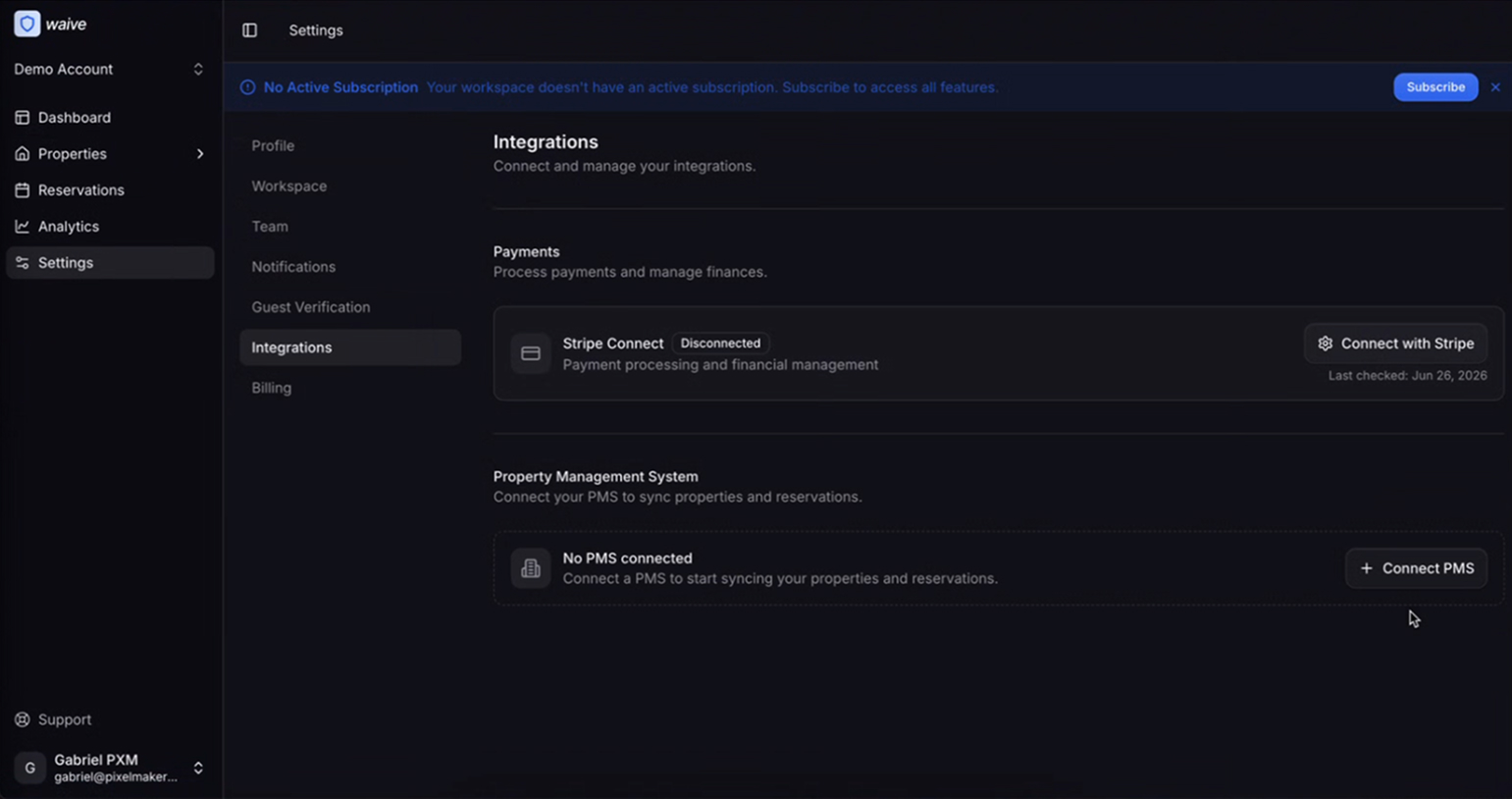Expand the Demo Account switcher
The image size is (1512, 799).
(110, 70)
